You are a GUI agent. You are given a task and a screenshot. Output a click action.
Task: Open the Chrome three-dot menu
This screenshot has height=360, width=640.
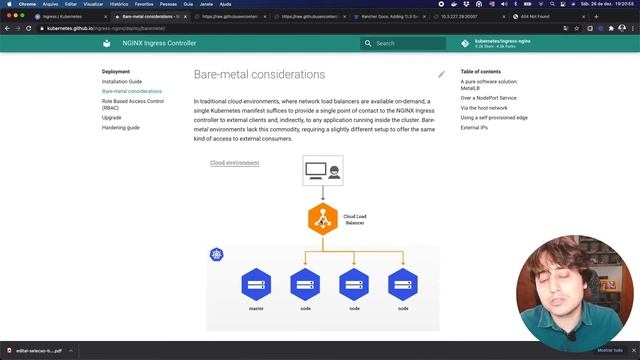[x=633, y=29]
